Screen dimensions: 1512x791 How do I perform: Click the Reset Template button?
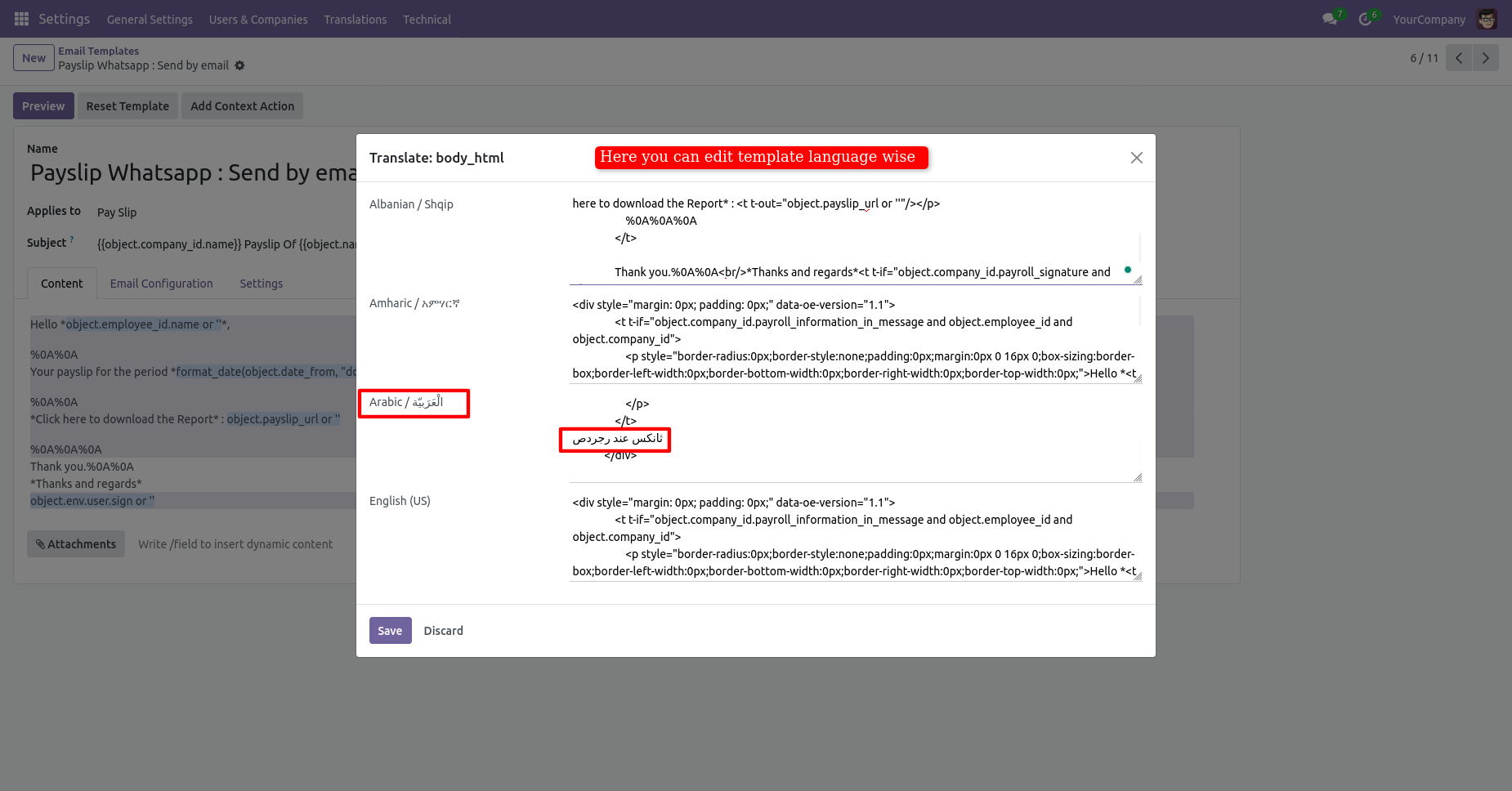point(127,106)
